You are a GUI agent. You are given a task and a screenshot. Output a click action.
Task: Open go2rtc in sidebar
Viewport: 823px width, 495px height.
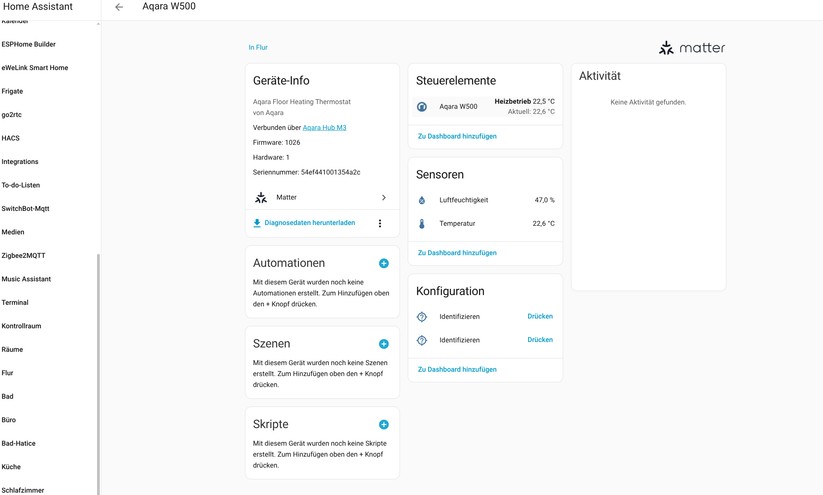pos(12,114)
